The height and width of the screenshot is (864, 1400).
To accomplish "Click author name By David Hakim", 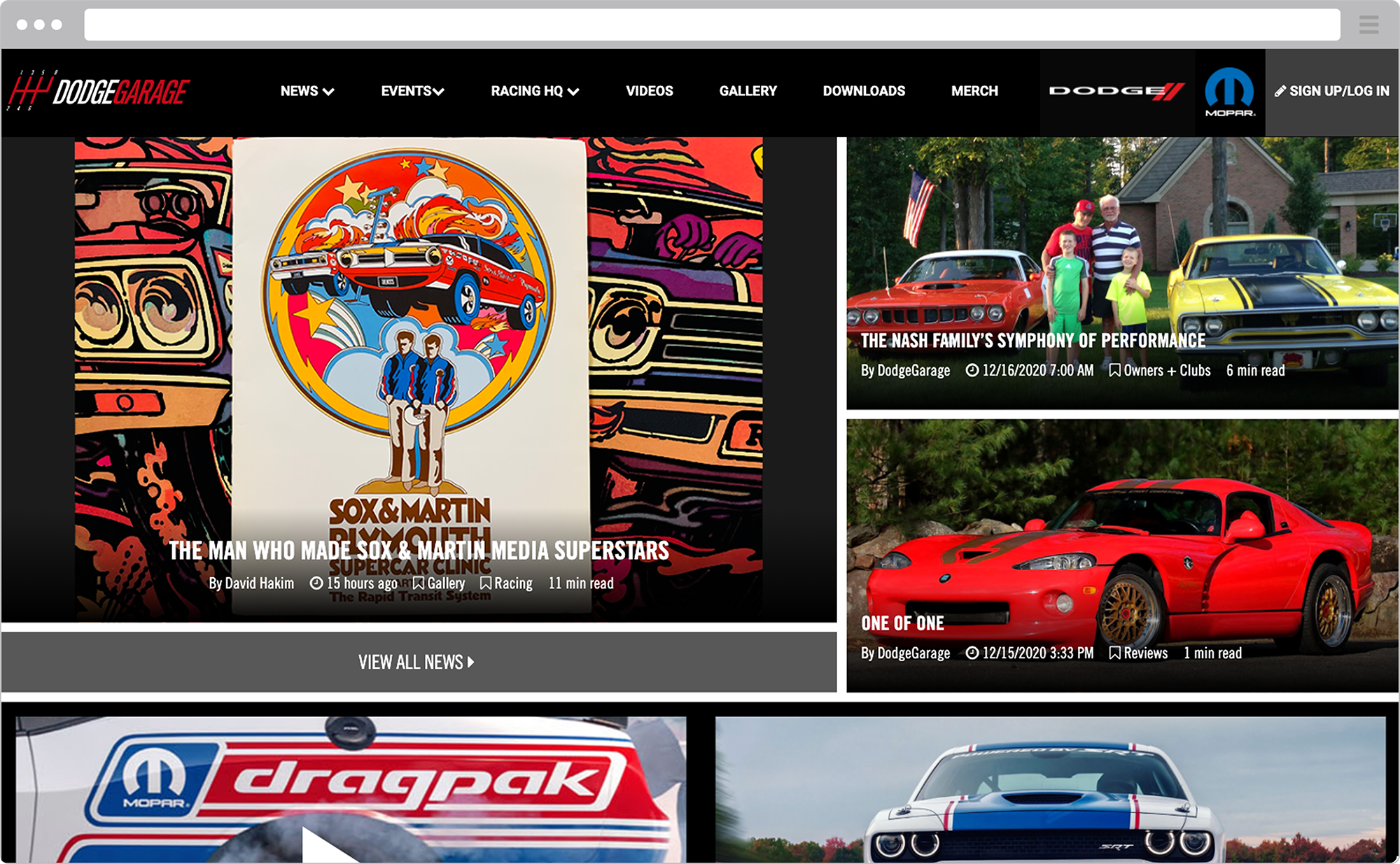I will [251, 583].
